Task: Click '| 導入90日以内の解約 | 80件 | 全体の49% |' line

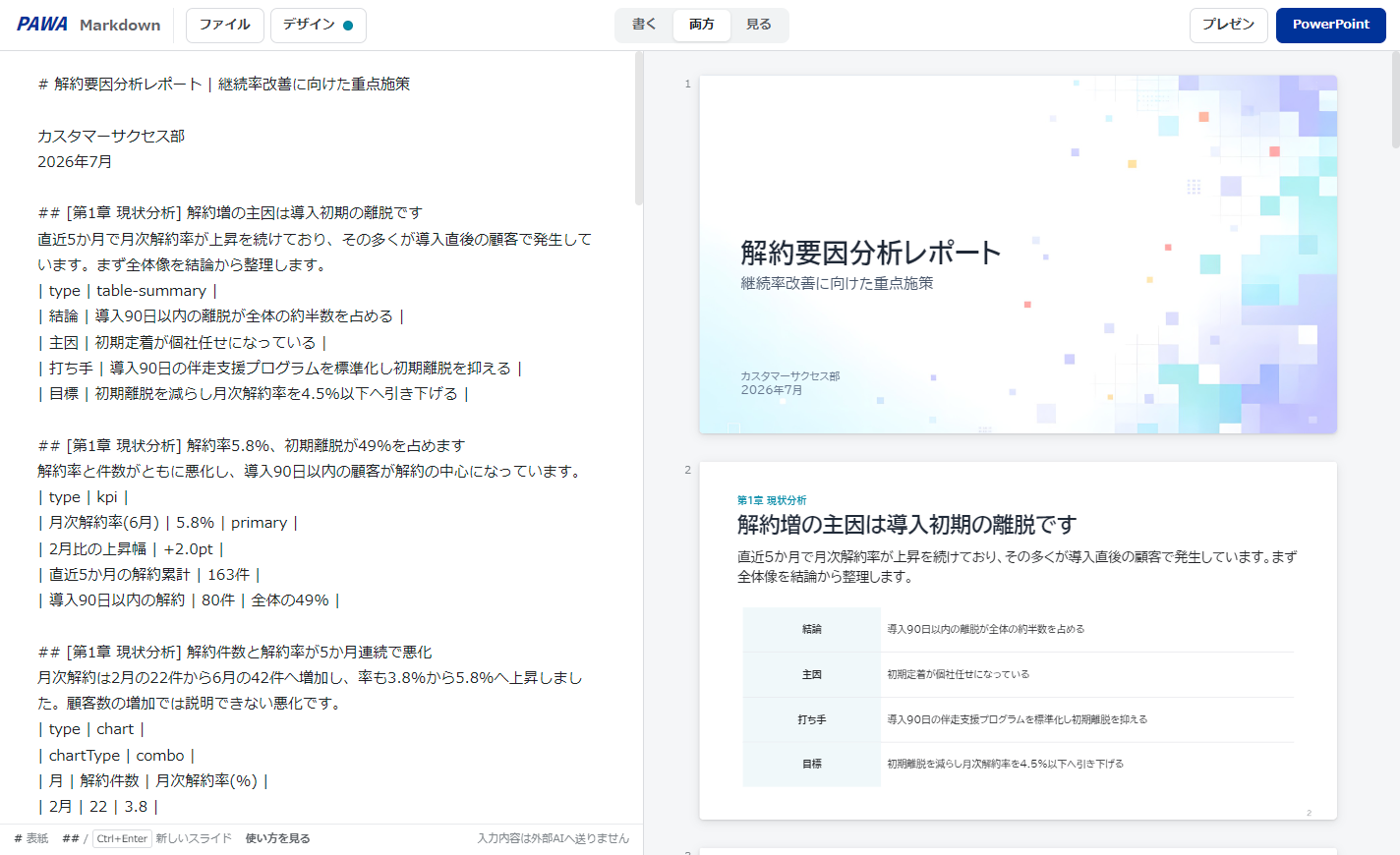Action: pos(189,599)
